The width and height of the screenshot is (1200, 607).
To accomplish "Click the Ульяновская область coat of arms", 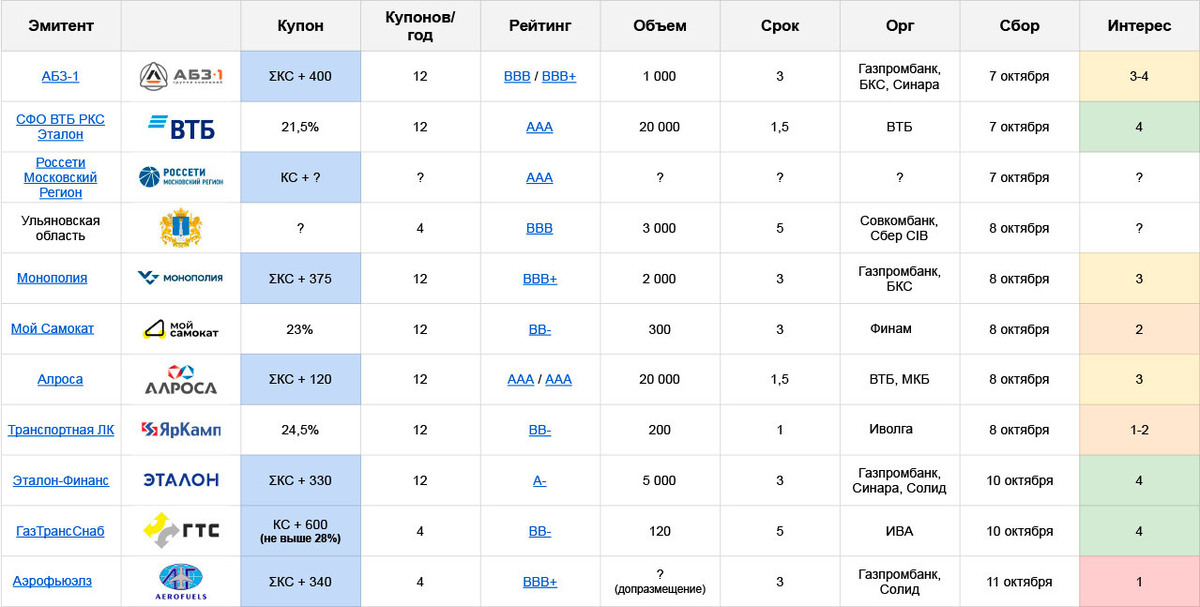I will (181, 228).
